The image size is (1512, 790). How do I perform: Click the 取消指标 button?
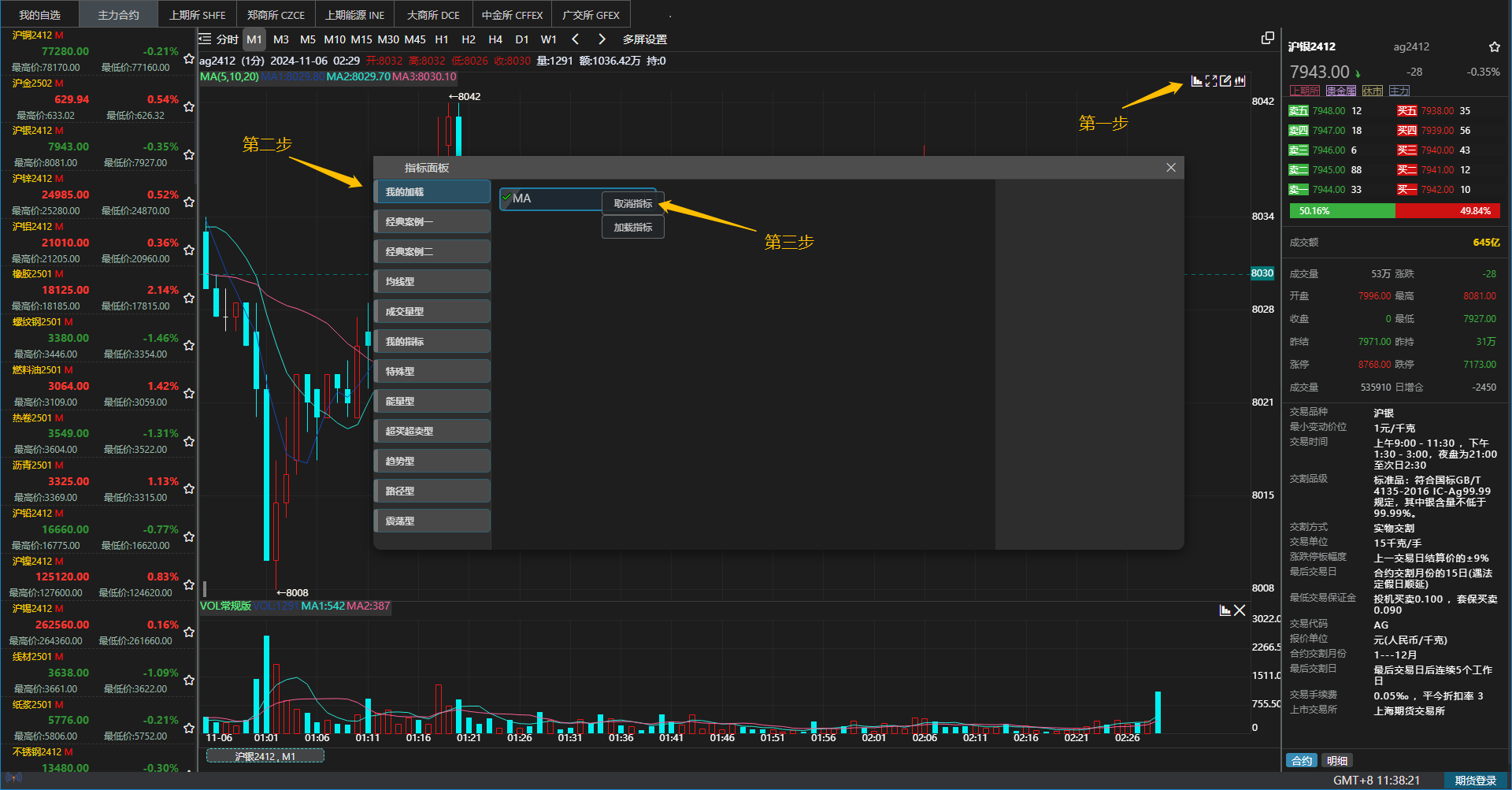[632, 204]
